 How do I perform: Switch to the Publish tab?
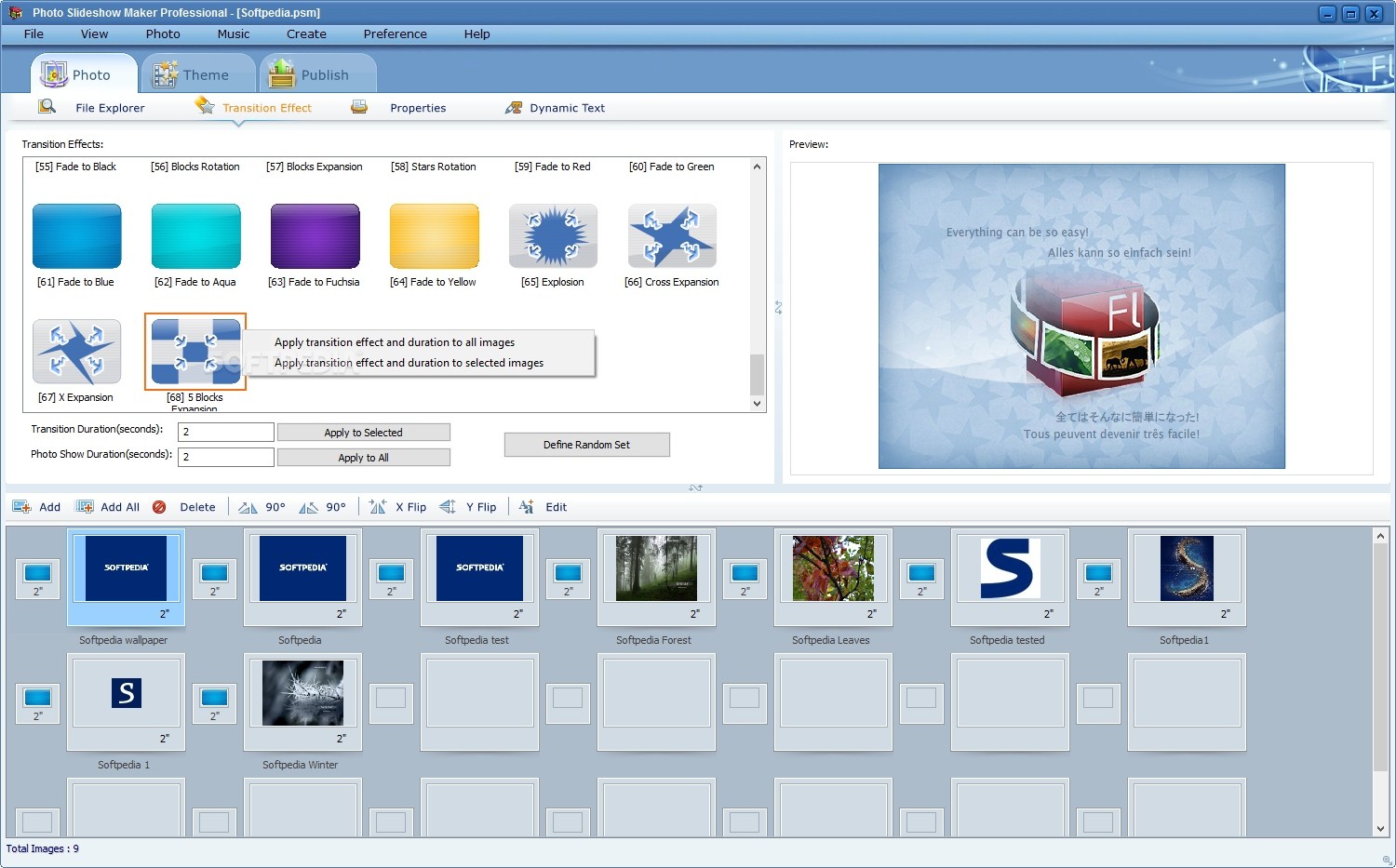point(317,74)
